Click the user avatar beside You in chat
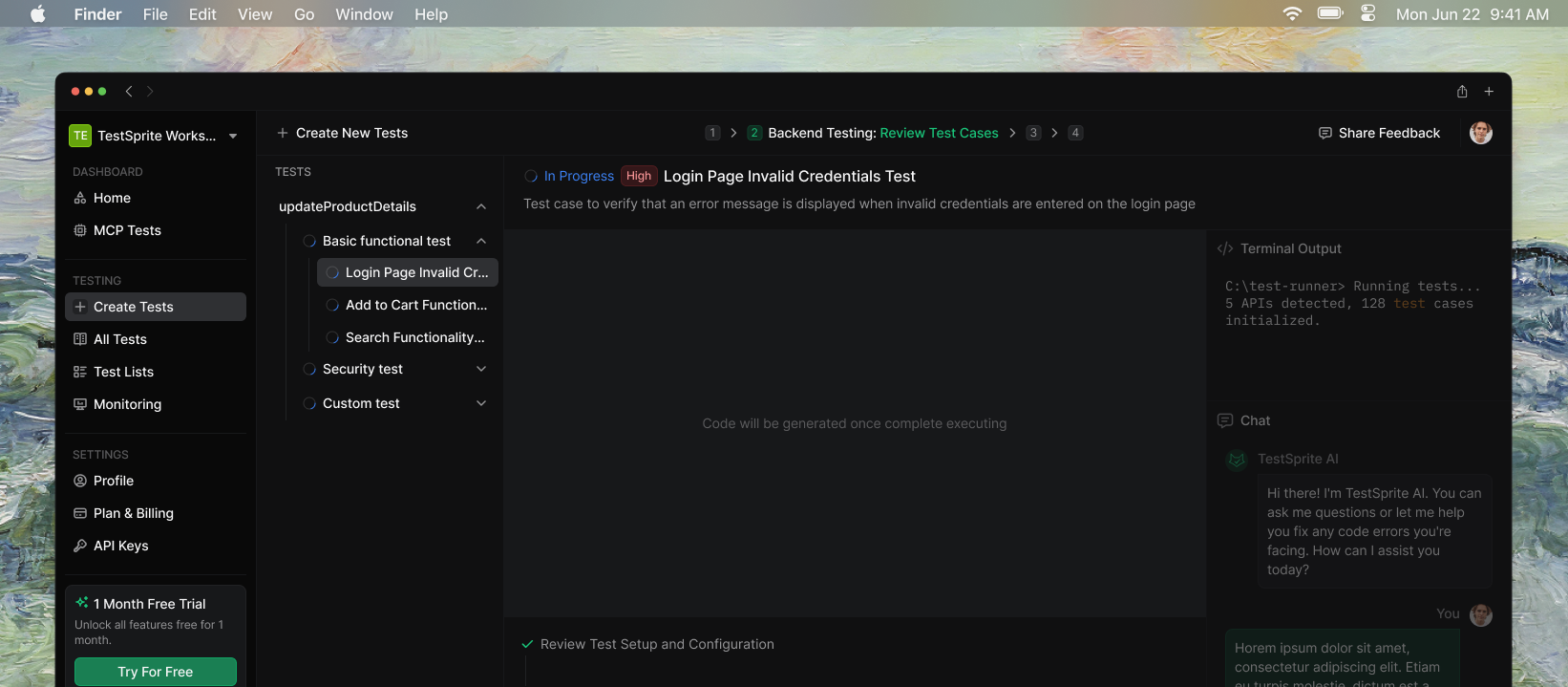 coord(1481,615)
